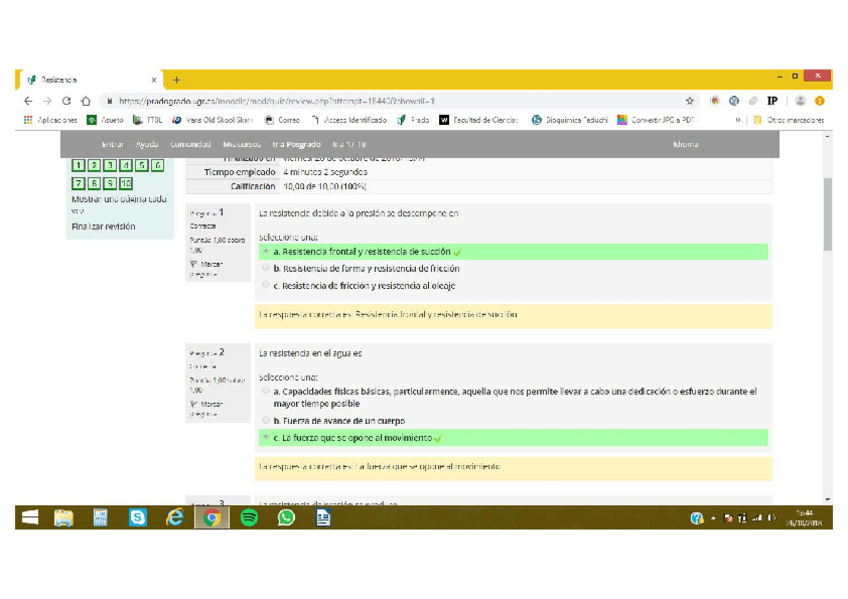
Task: Click the browser back arrow
Action: [x=28, y=101]
